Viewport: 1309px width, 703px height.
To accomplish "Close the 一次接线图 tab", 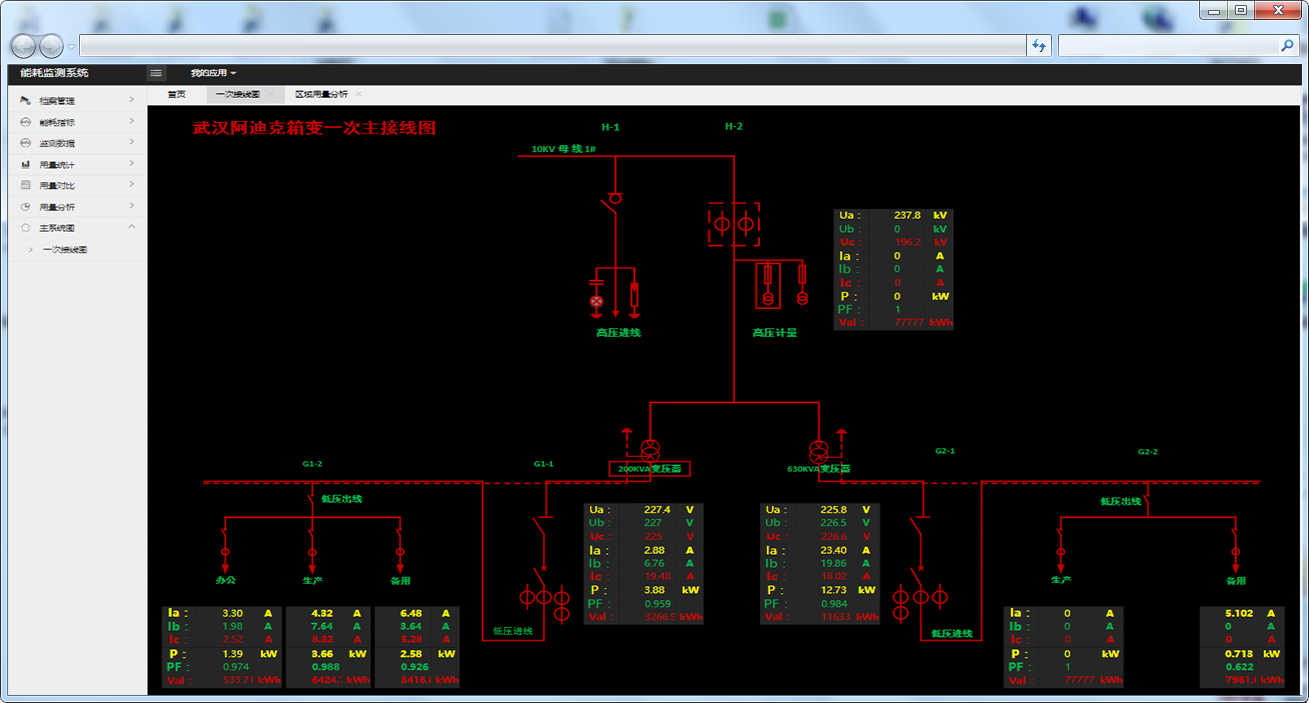I will point(270,94).
